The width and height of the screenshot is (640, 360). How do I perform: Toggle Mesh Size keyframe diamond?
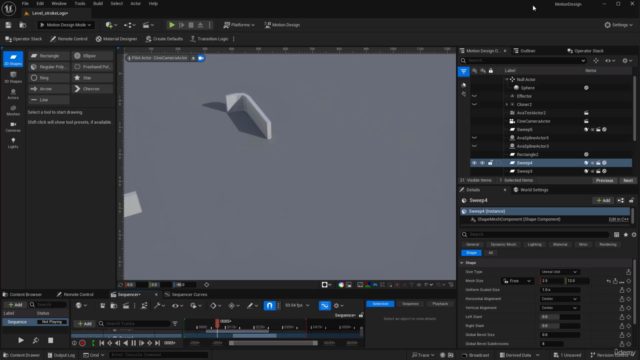pos(629,281)
